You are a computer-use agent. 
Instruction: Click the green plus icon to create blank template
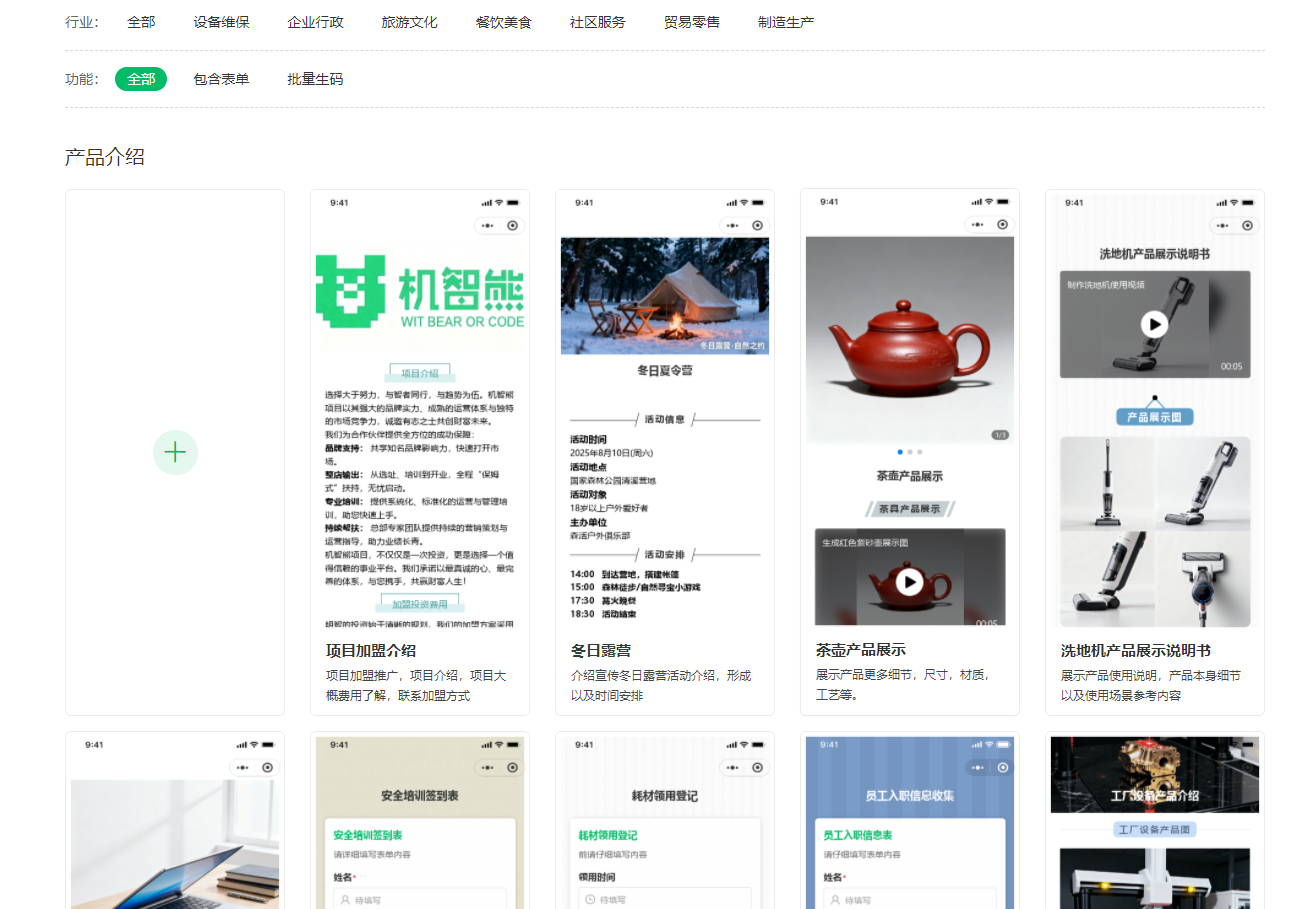(175, 453)
